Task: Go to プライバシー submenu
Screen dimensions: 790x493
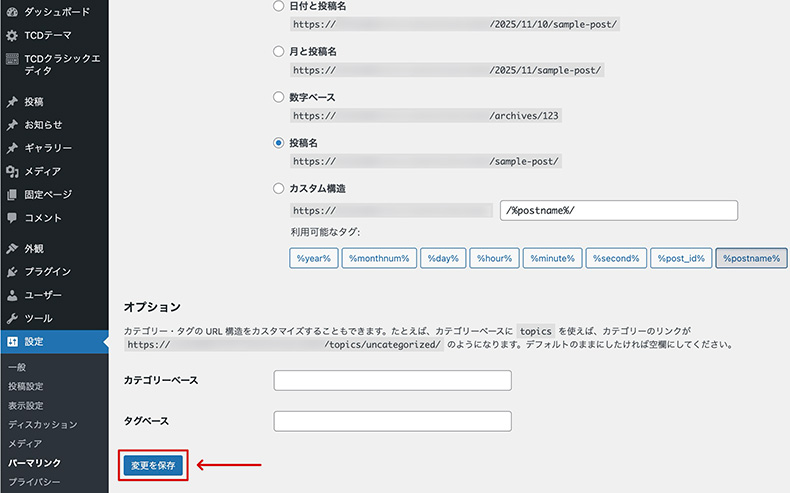Action: point(34,482)
